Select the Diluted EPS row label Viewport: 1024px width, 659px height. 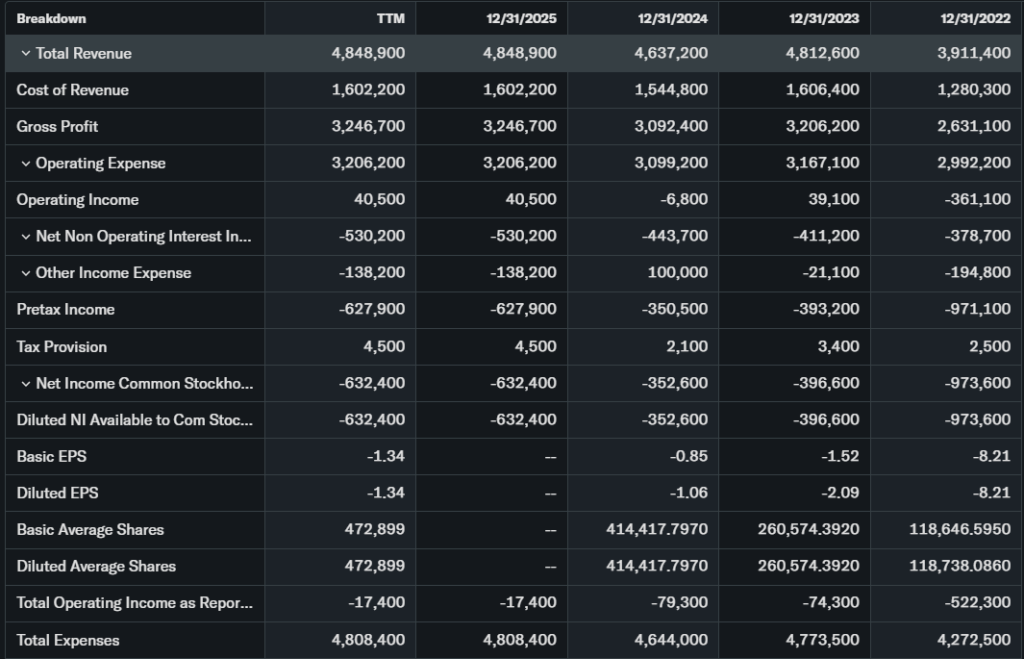coord(57,493)
